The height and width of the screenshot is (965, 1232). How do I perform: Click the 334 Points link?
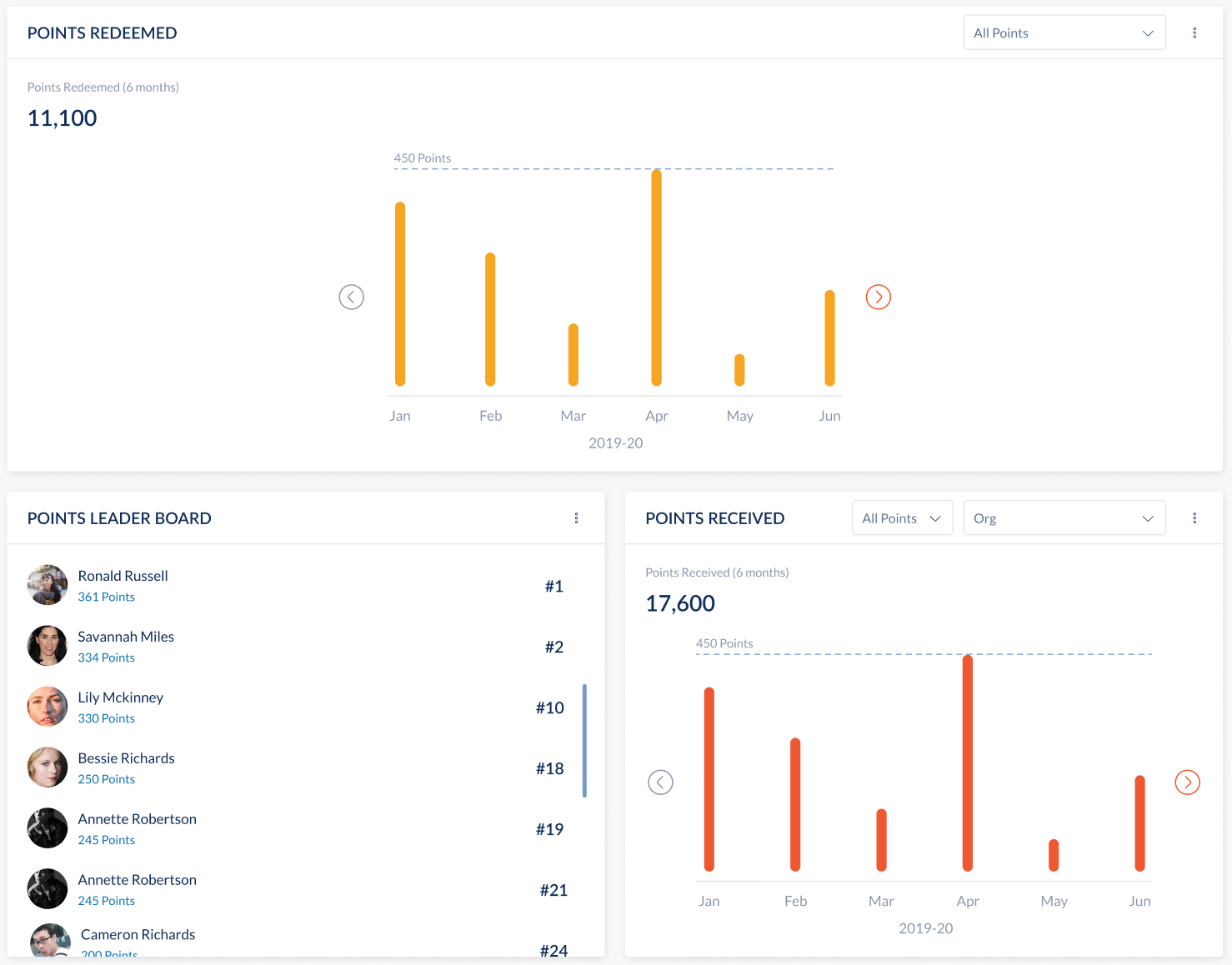pos(107,657)
